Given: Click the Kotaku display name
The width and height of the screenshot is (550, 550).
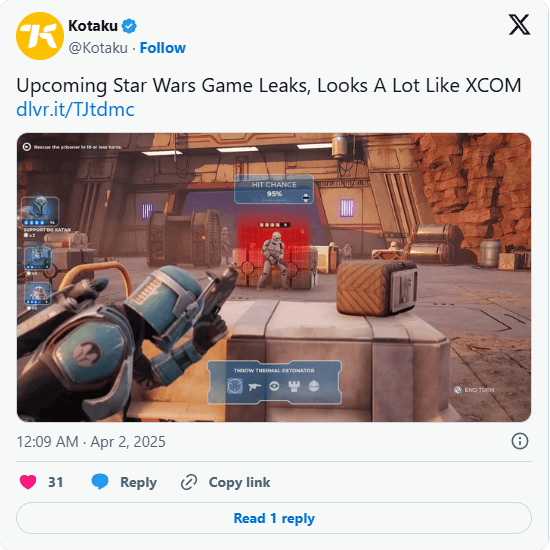Looking at the screenshot, I should click(x=93, y=26).
